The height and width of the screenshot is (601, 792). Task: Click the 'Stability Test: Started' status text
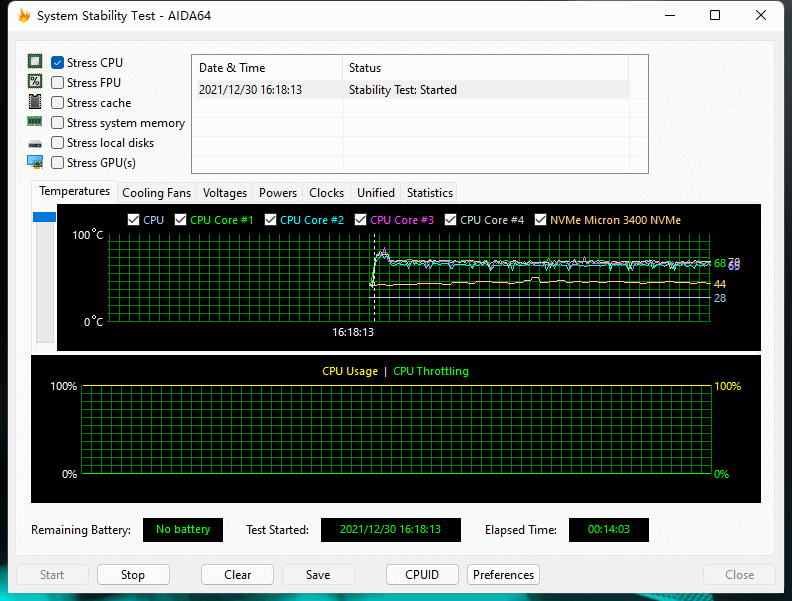pyautogui.click(x=403, y=90)
